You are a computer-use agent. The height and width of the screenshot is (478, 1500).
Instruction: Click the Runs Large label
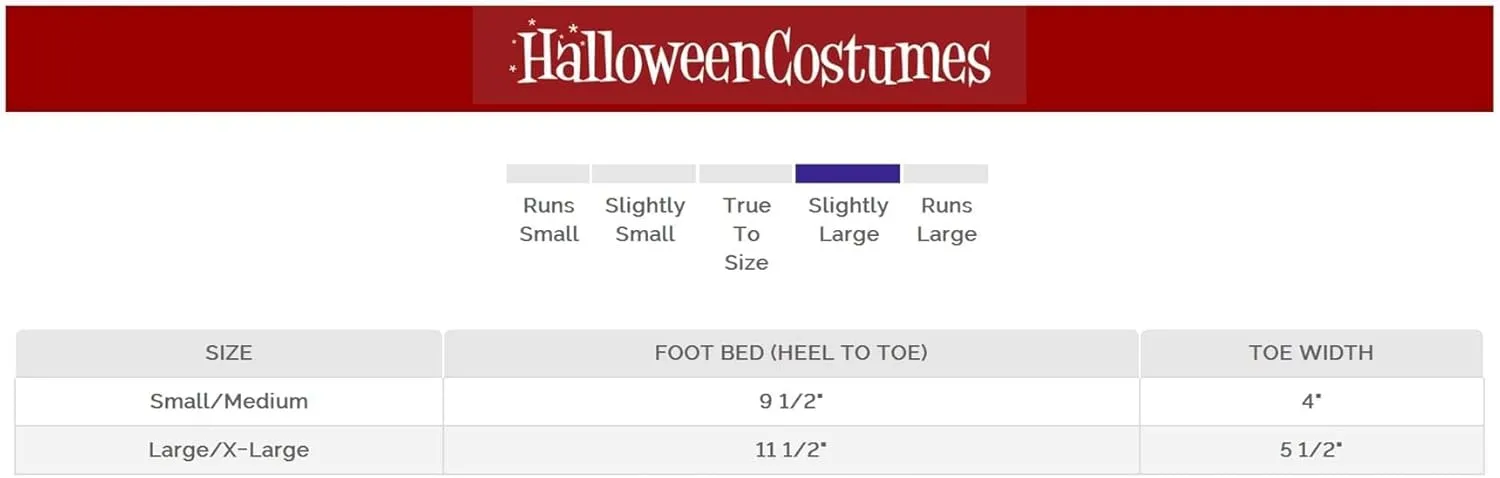pyautogui.click(x=946, y=220)
